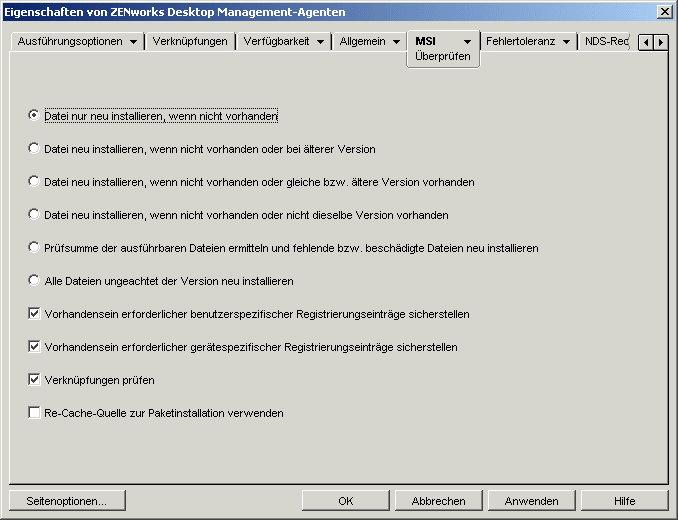The image size is (678, 520).
Task: Enable Re-Cache-Quelle zur Paketinstallation verwenden
Action: coord(34,412)
